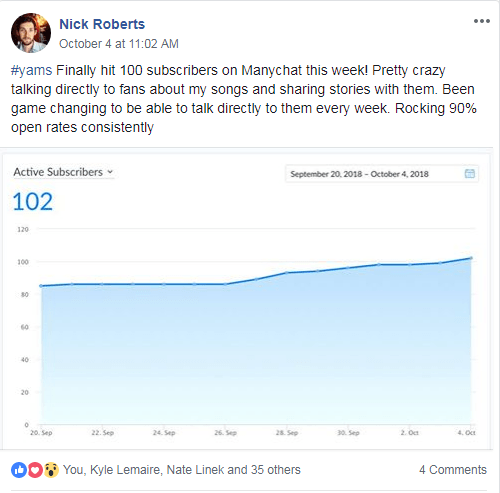
Task: Click the yellow Wow reaction icon
Action: click(x=51, y=470)
